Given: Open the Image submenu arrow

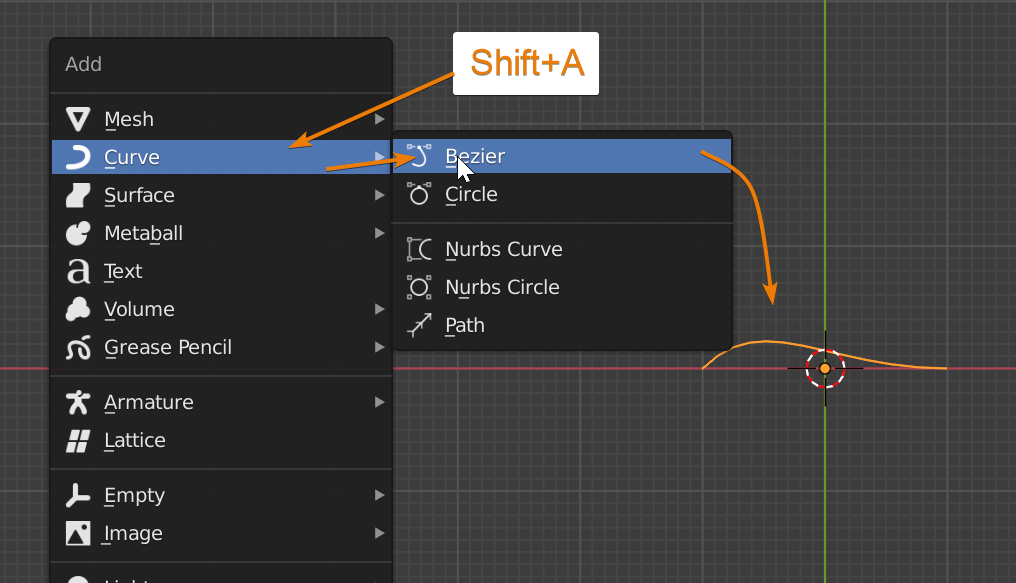Looking at the screenshot, I should click(379, 534).
